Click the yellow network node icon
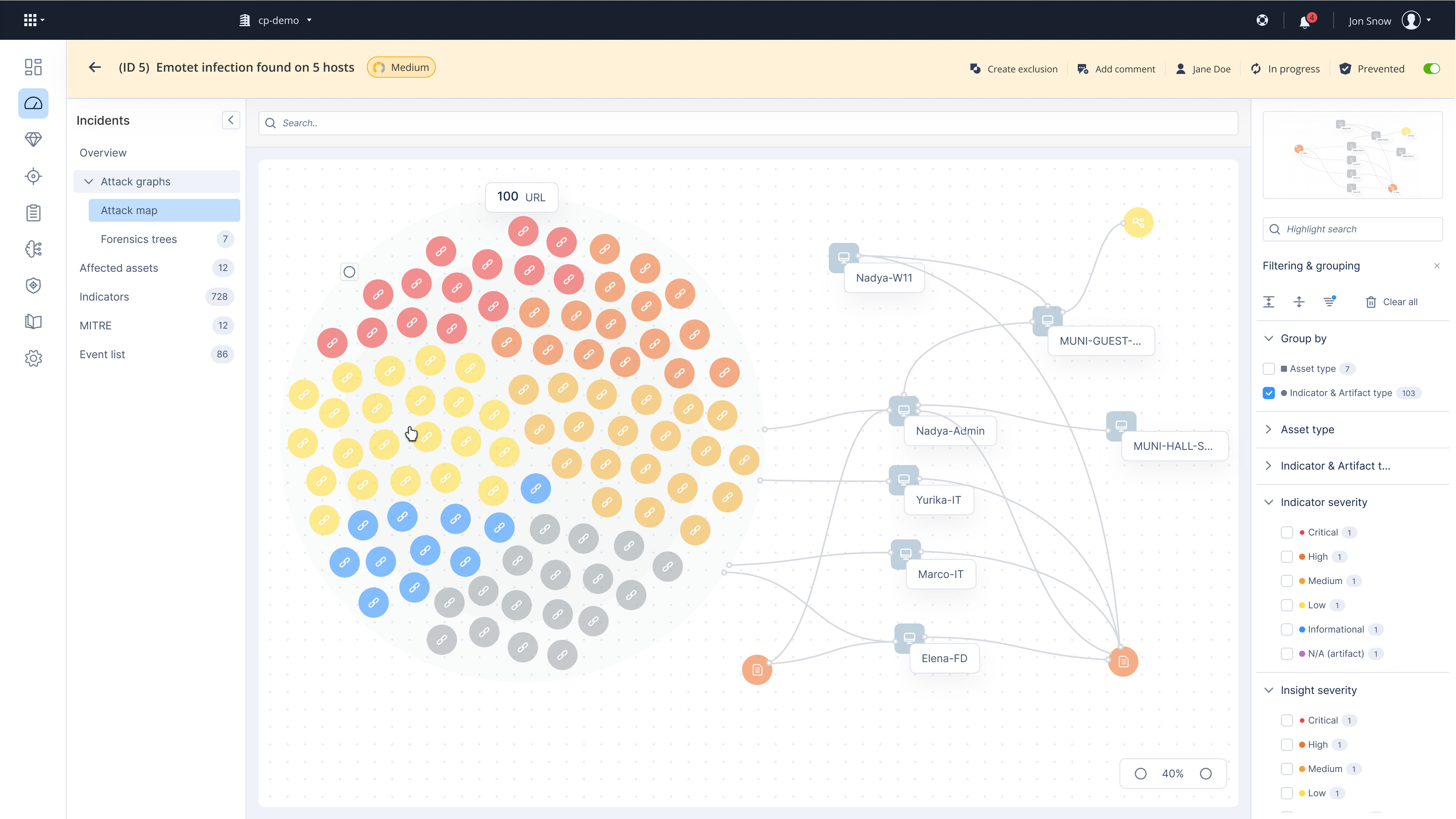This screenshot has width=1456, height=819. coord(1138,223)
